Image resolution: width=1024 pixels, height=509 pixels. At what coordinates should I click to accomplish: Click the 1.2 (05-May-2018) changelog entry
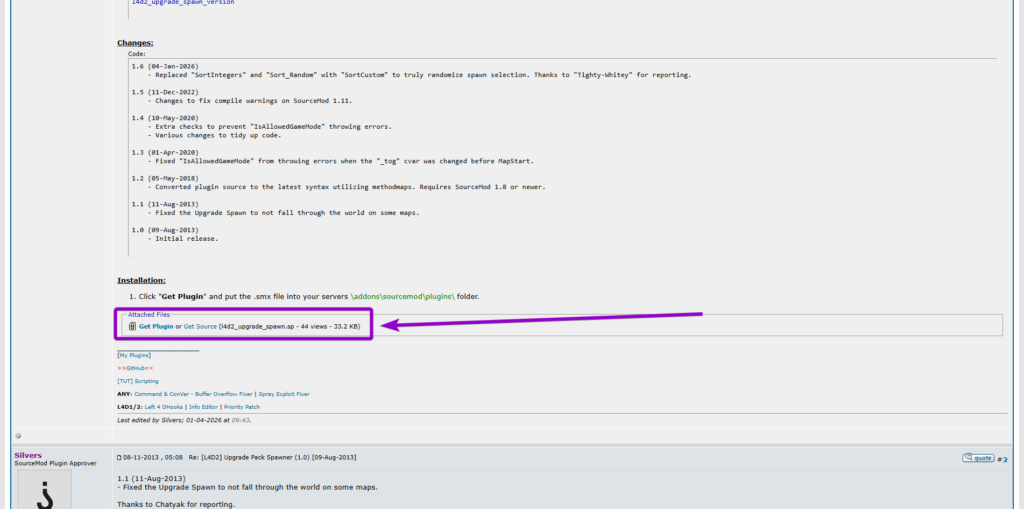165,178
